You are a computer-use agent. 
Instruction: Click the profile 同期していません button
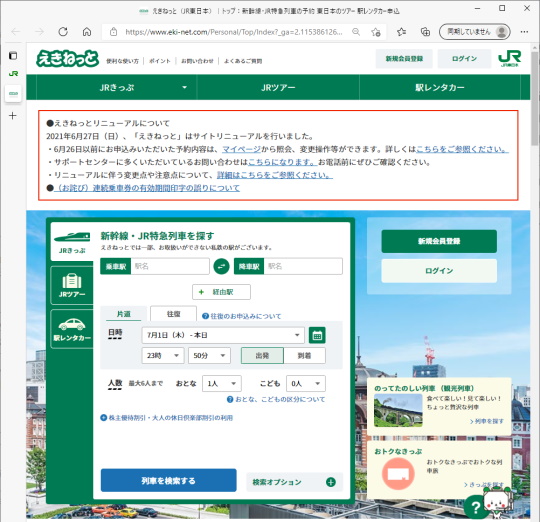click(x=475, y=32)
